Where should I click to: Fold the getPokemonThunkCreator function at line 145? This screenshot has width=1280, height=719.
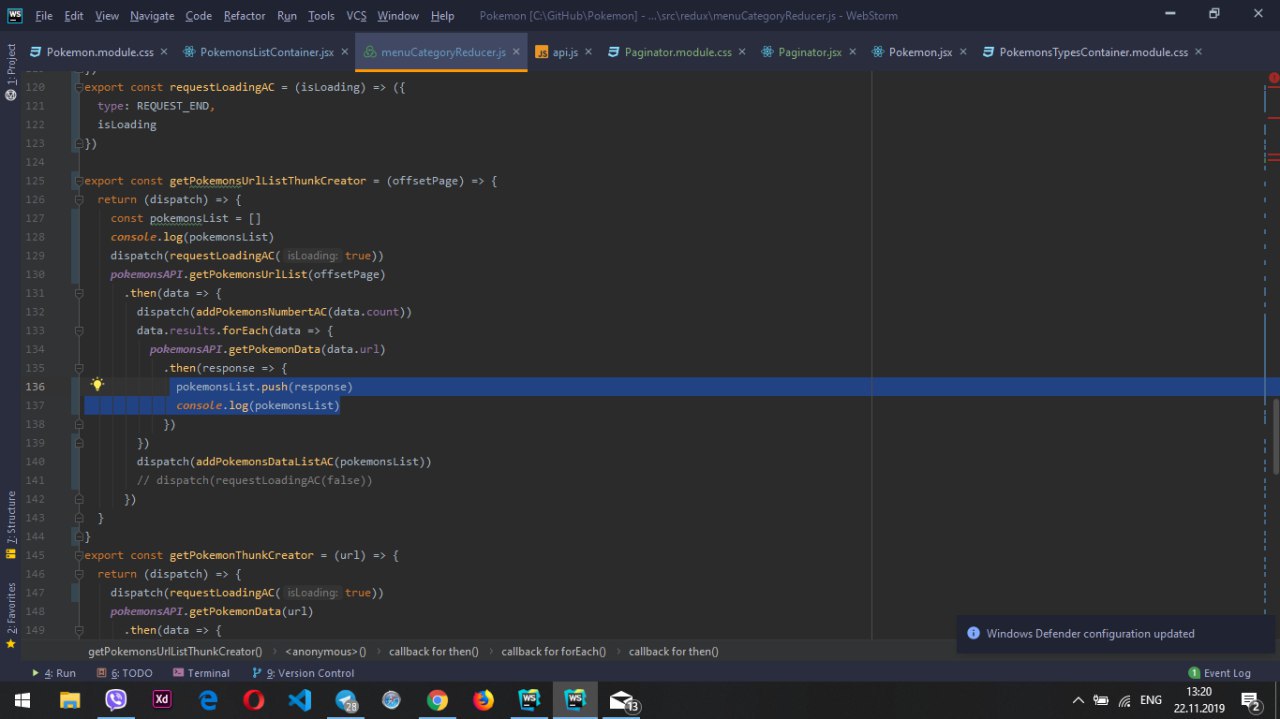pyautogui.click(x=77, y=555)
